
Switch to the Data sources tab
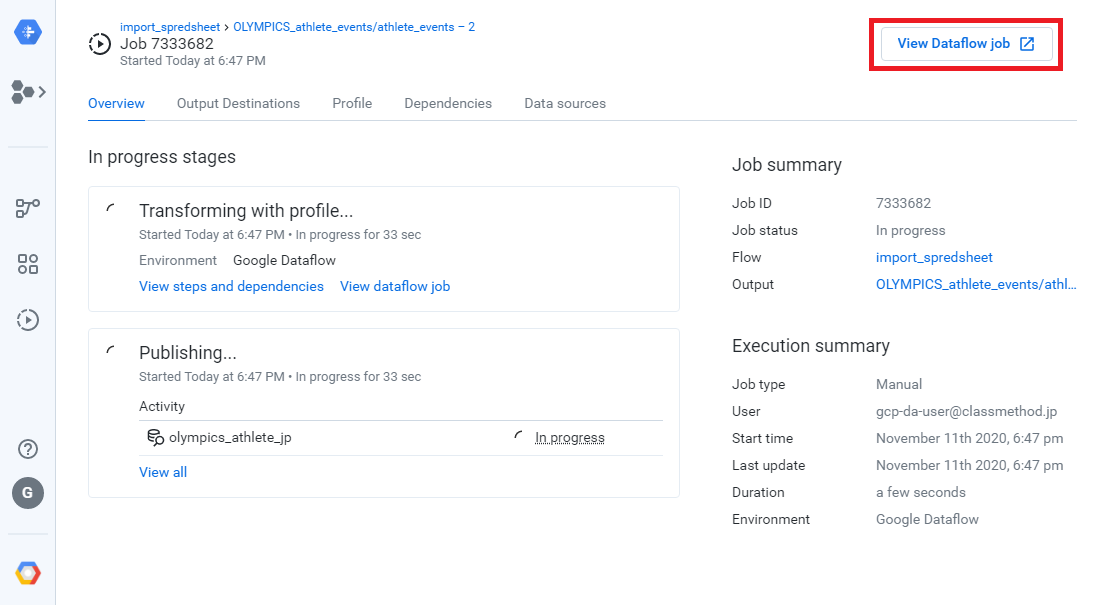tap(564, 103)
